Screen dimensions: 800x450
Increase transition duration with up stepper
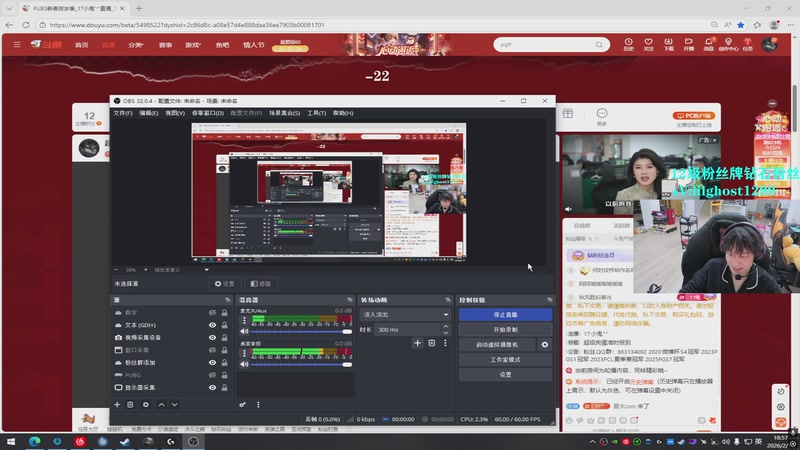pos(445,327)
